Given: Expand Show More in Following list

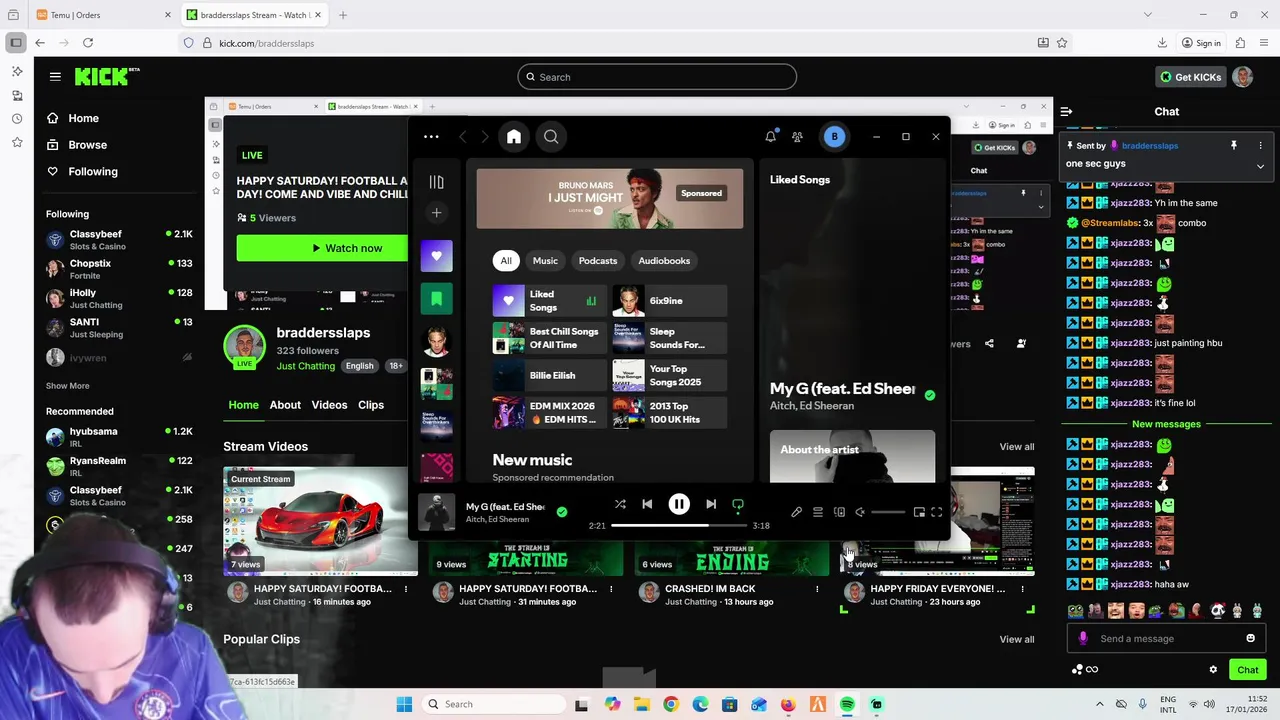Looking at the screenshot, I should click(x=67, y=386).
